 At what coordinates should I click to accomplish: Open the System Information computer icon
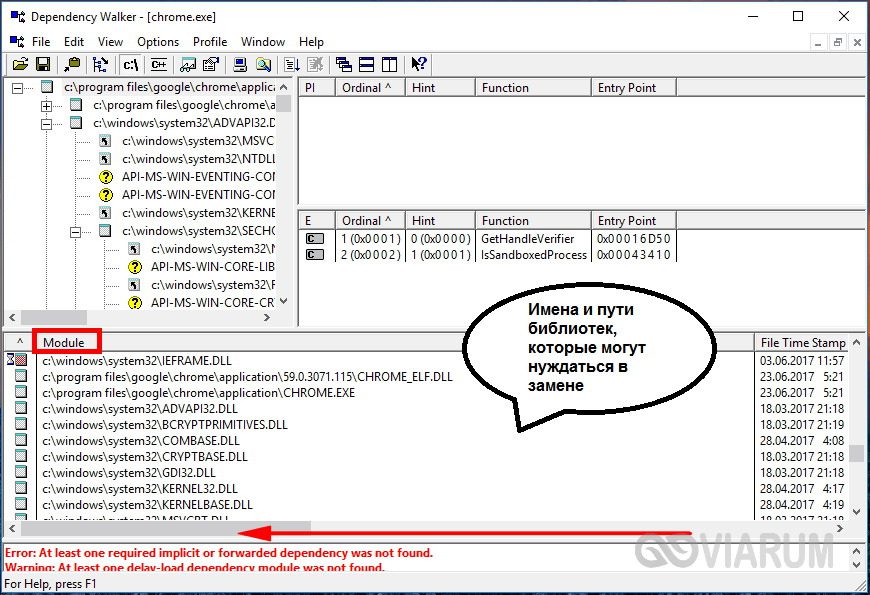pyautogui.click(x=240, y=64)
